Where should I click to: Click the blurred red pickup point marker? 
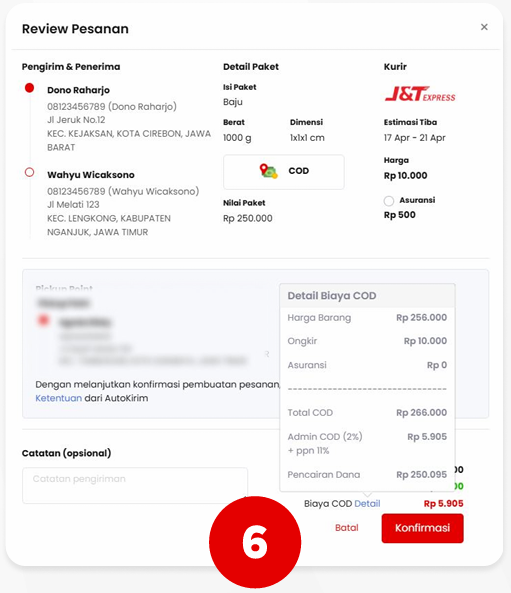tap(43, 320)
